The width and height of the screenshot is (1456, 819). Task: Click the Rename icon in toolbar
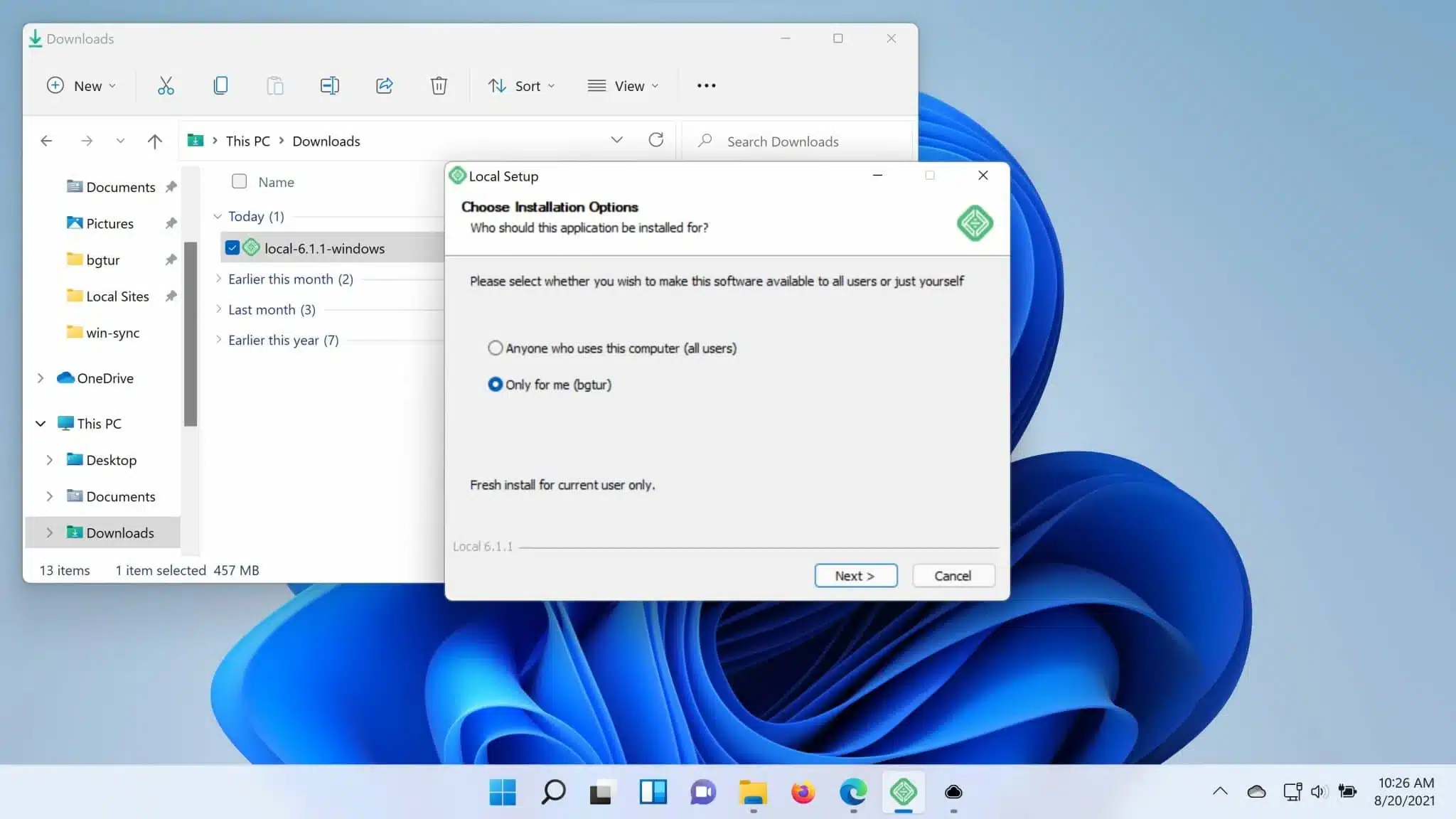tap(329, 86)
